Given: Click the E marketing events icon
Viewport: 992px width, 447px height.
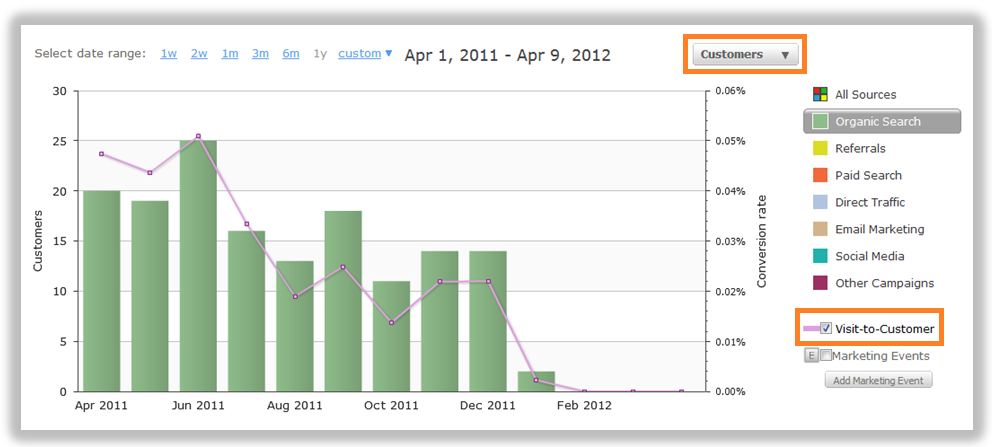Looking at the screenshot, I should click(811, 355).
